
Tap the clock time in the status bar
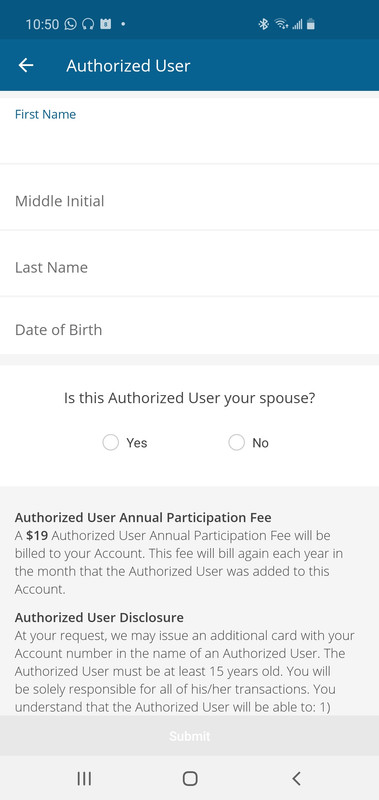pos(42,24)
